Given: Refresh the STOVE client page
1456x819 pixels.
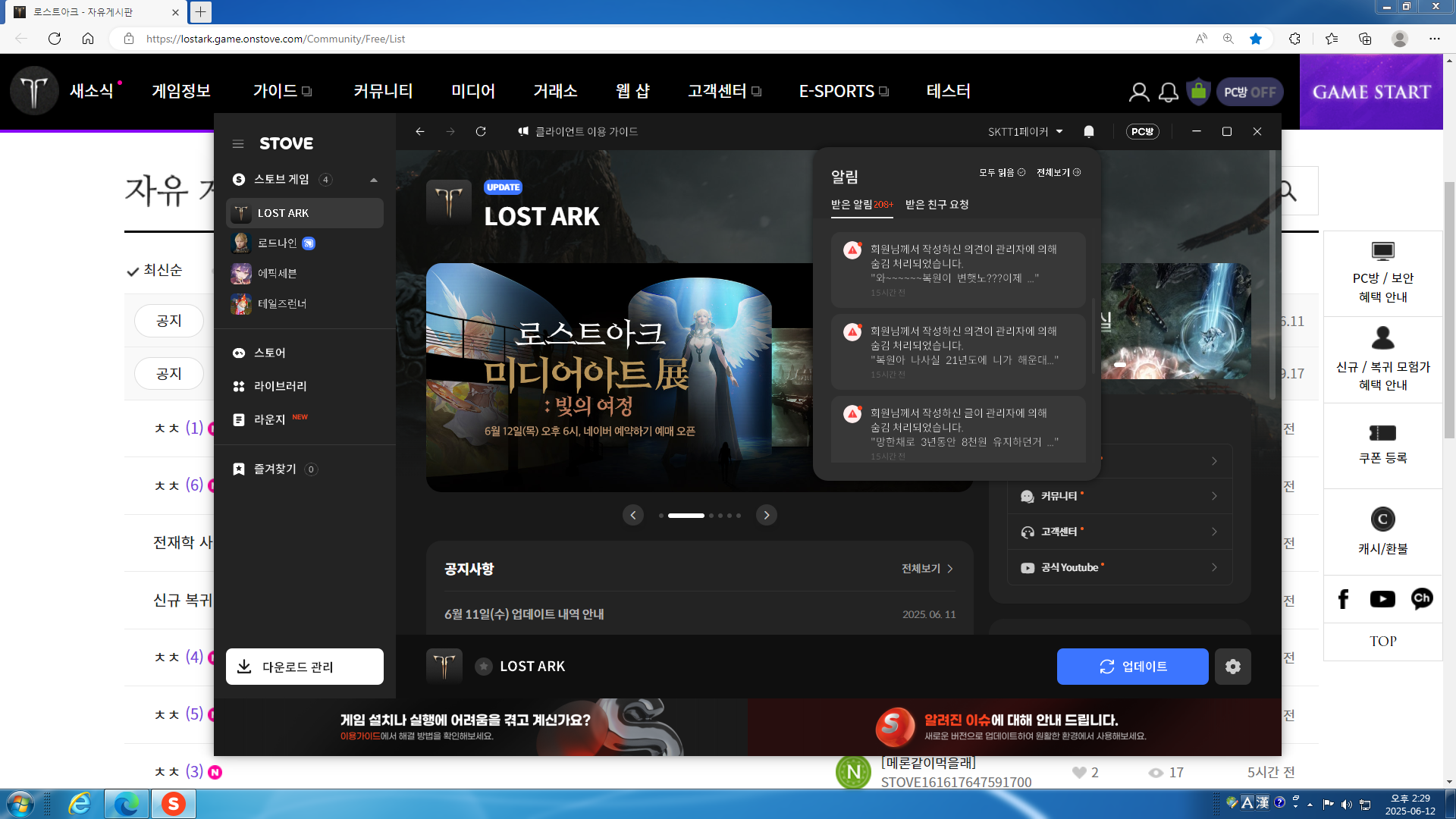Looking at the screenshot, I should pyautogui.click(x=481, y=132).
